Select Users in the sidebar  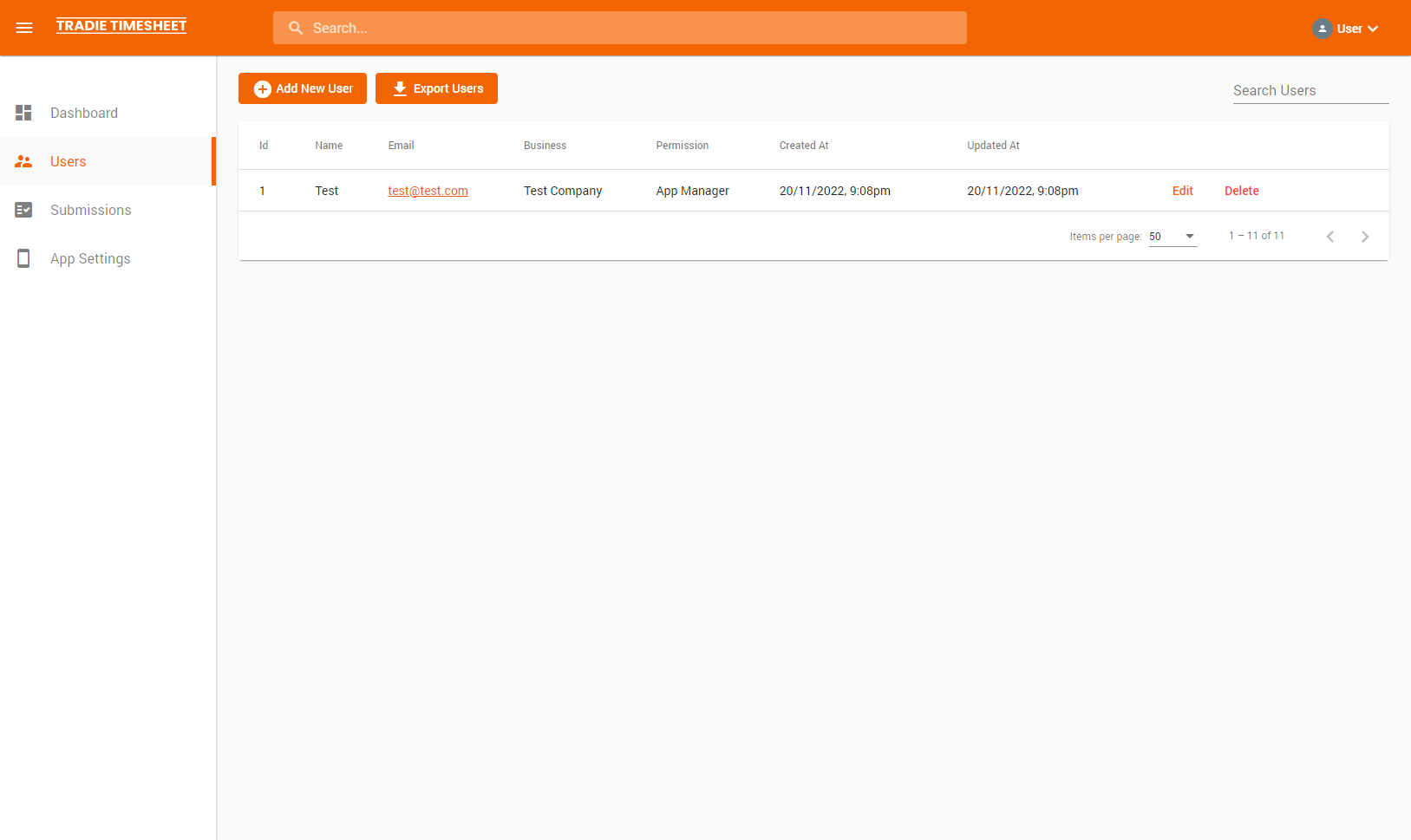[x=108, y=161]
